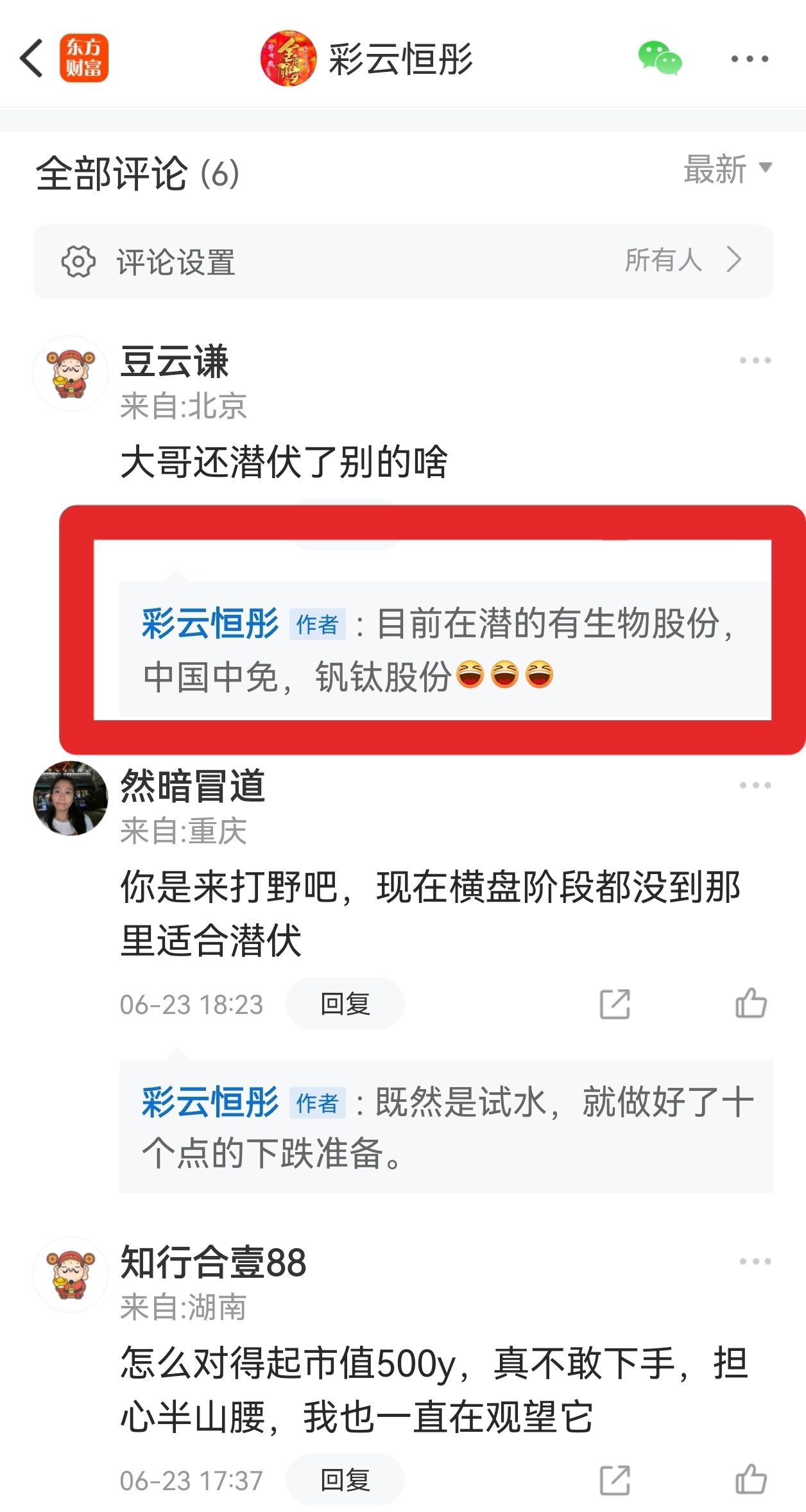Open more options for 然暗冒道's comment

pos(755,785)
